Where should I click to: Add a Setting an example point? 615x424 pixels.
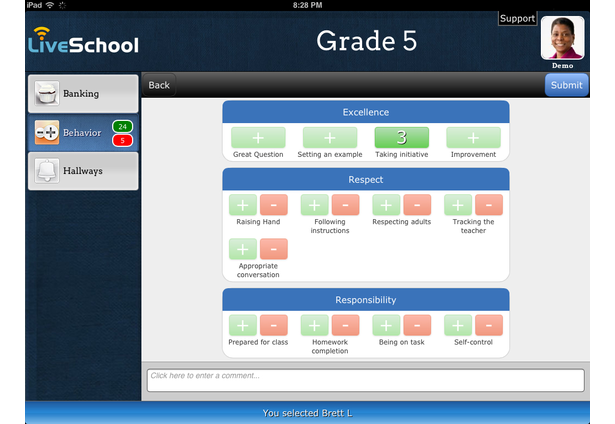330,138
